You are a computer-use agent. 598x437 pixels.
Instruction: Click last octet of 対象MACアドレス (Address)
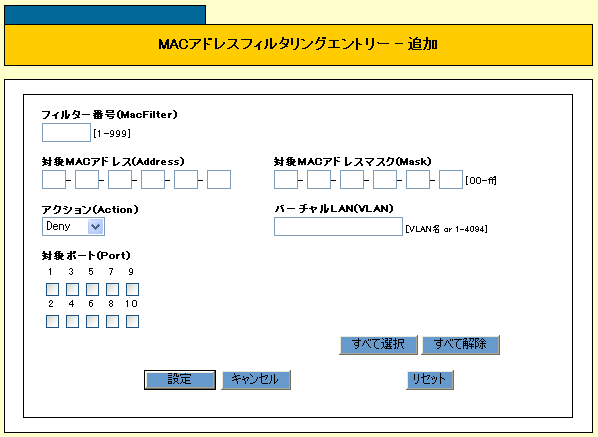pos(219,180)
